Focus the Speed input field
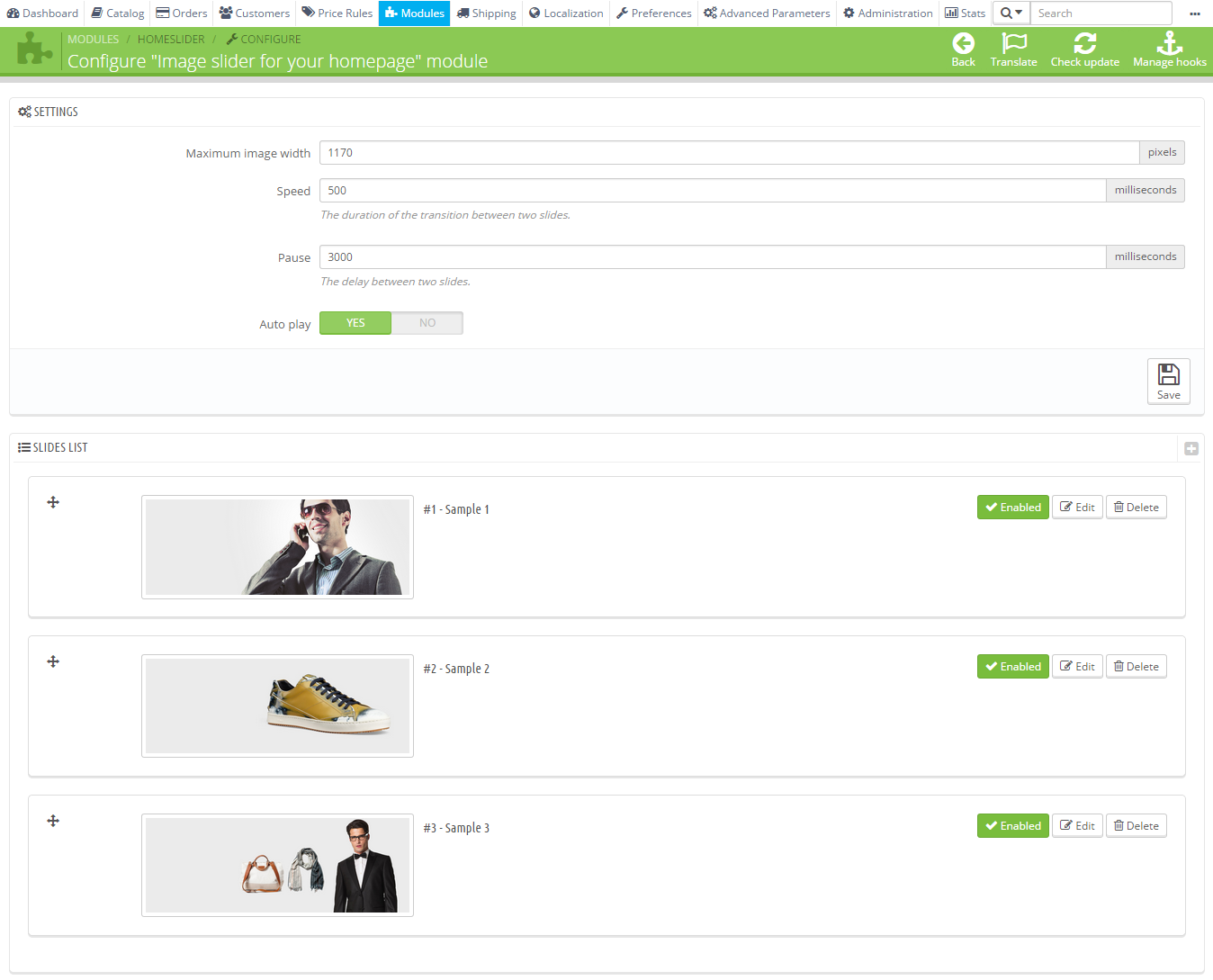The width and height of the screenshot is (1213, 980). click(713, 191)
